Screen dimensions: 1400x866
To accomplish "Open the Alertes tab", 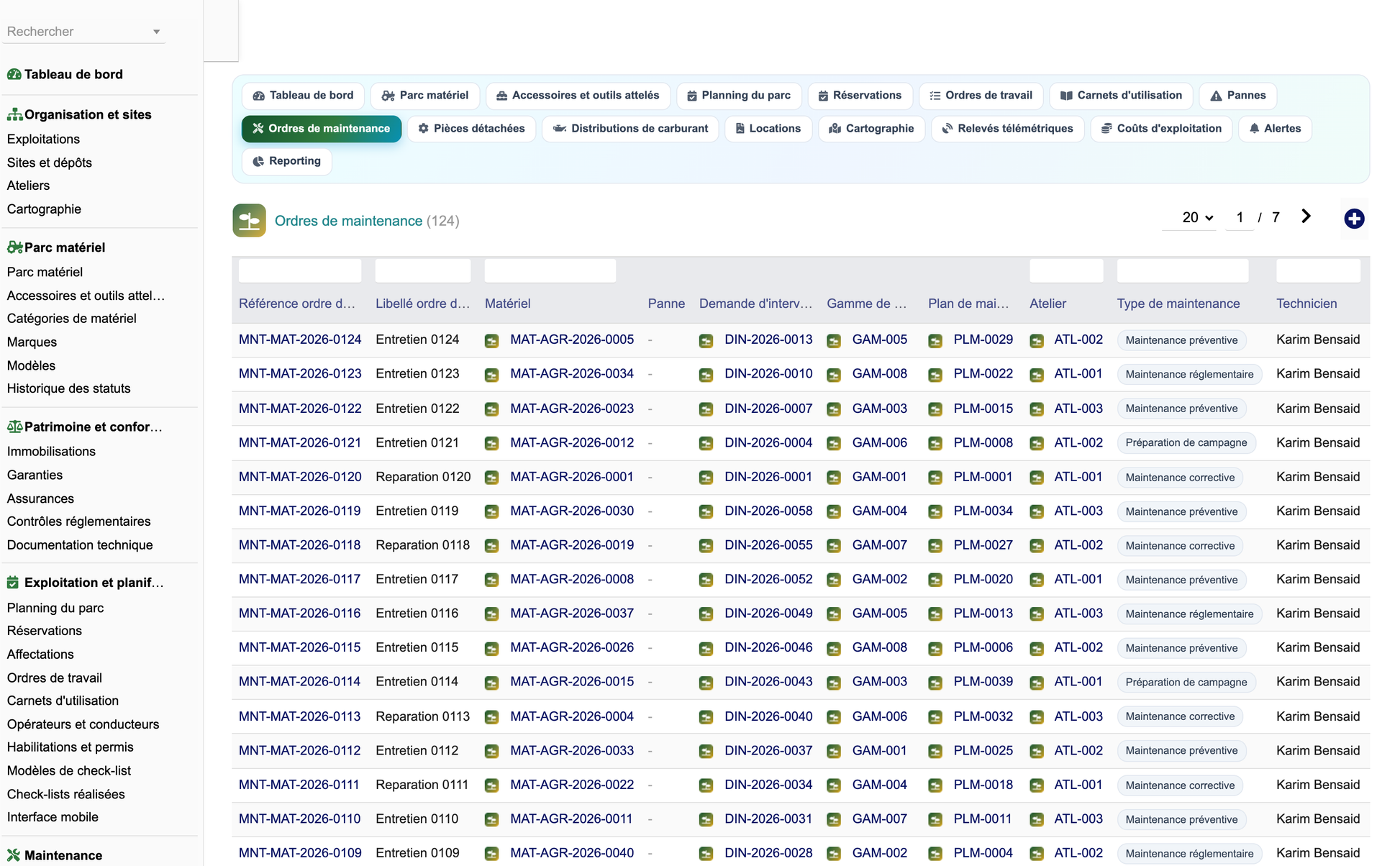I will pos(1275,129).
